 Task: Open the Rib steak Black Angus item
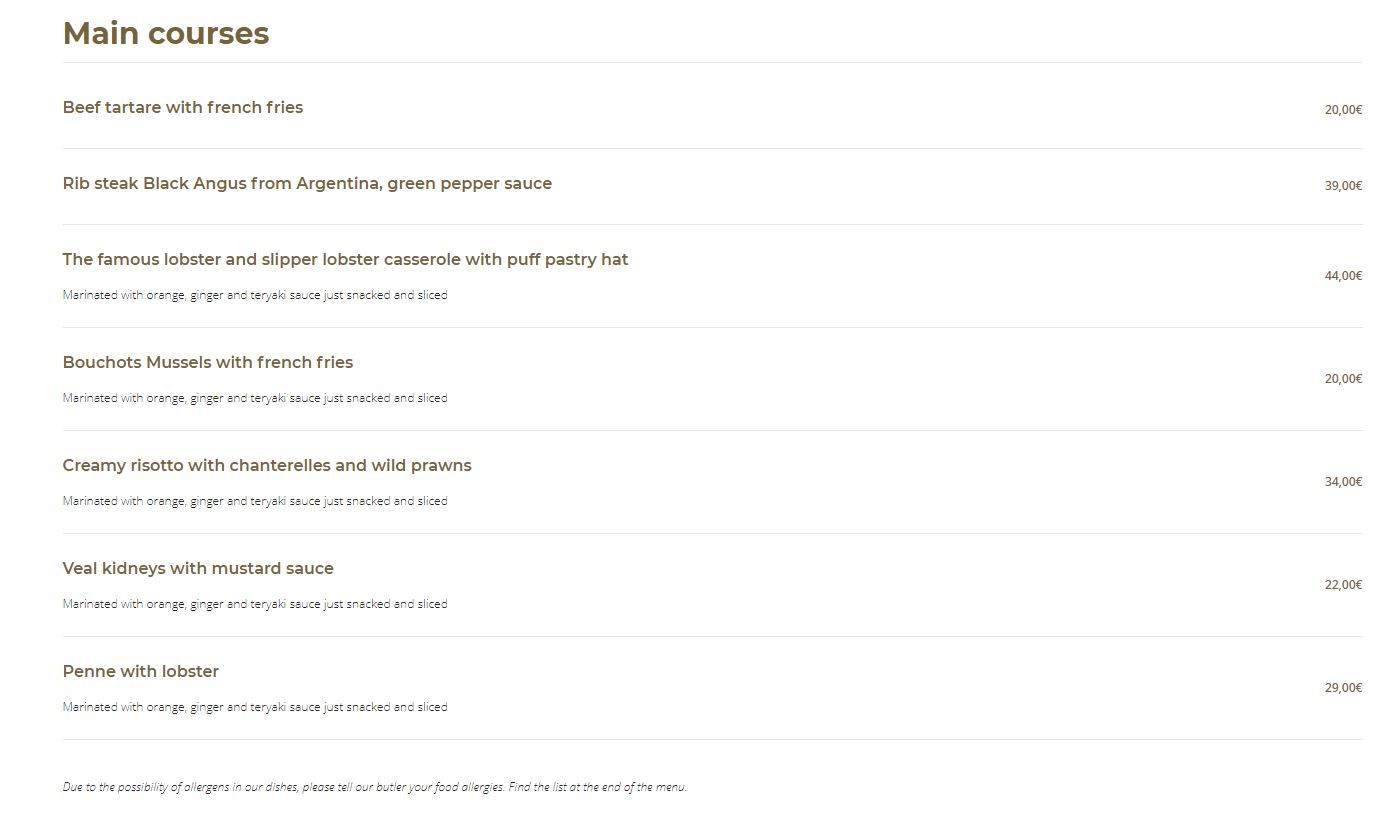[x=307, y=183]
